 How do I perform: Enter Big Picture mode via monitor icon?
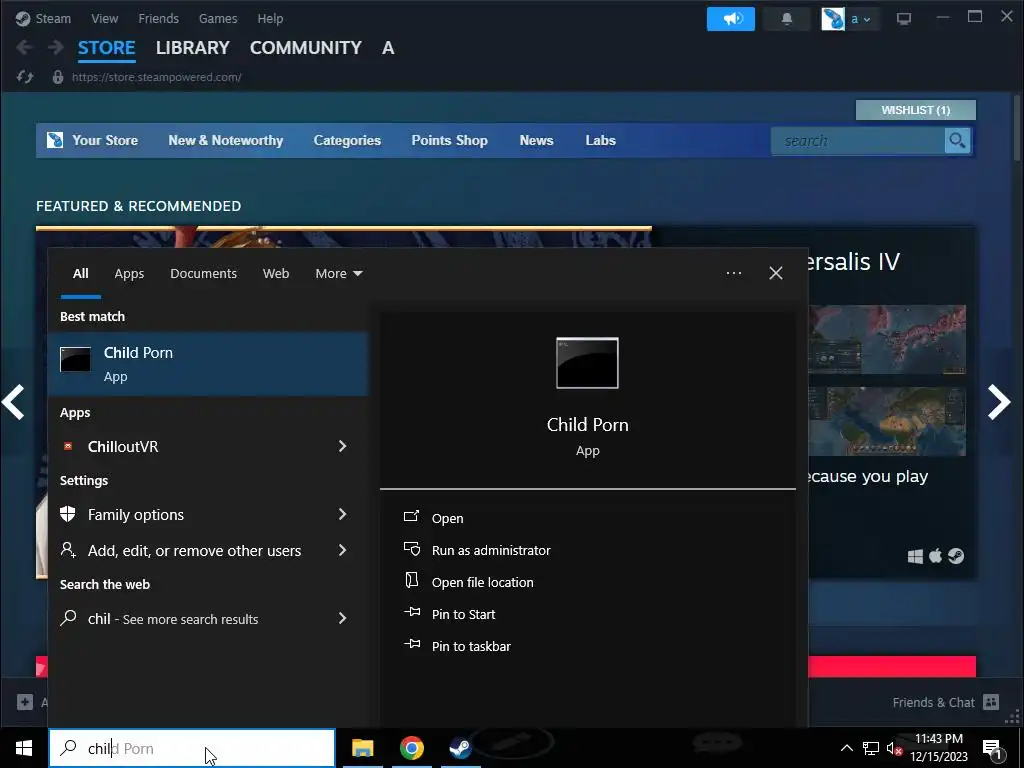[x=904, y=19]
